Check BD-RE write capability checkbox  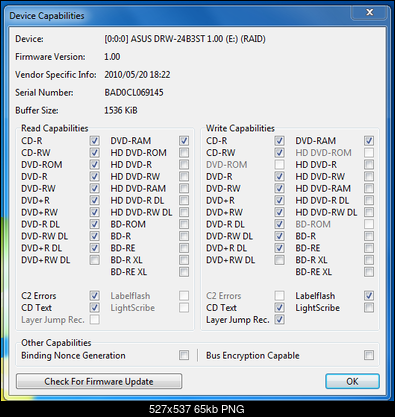[x=369, y=248]
